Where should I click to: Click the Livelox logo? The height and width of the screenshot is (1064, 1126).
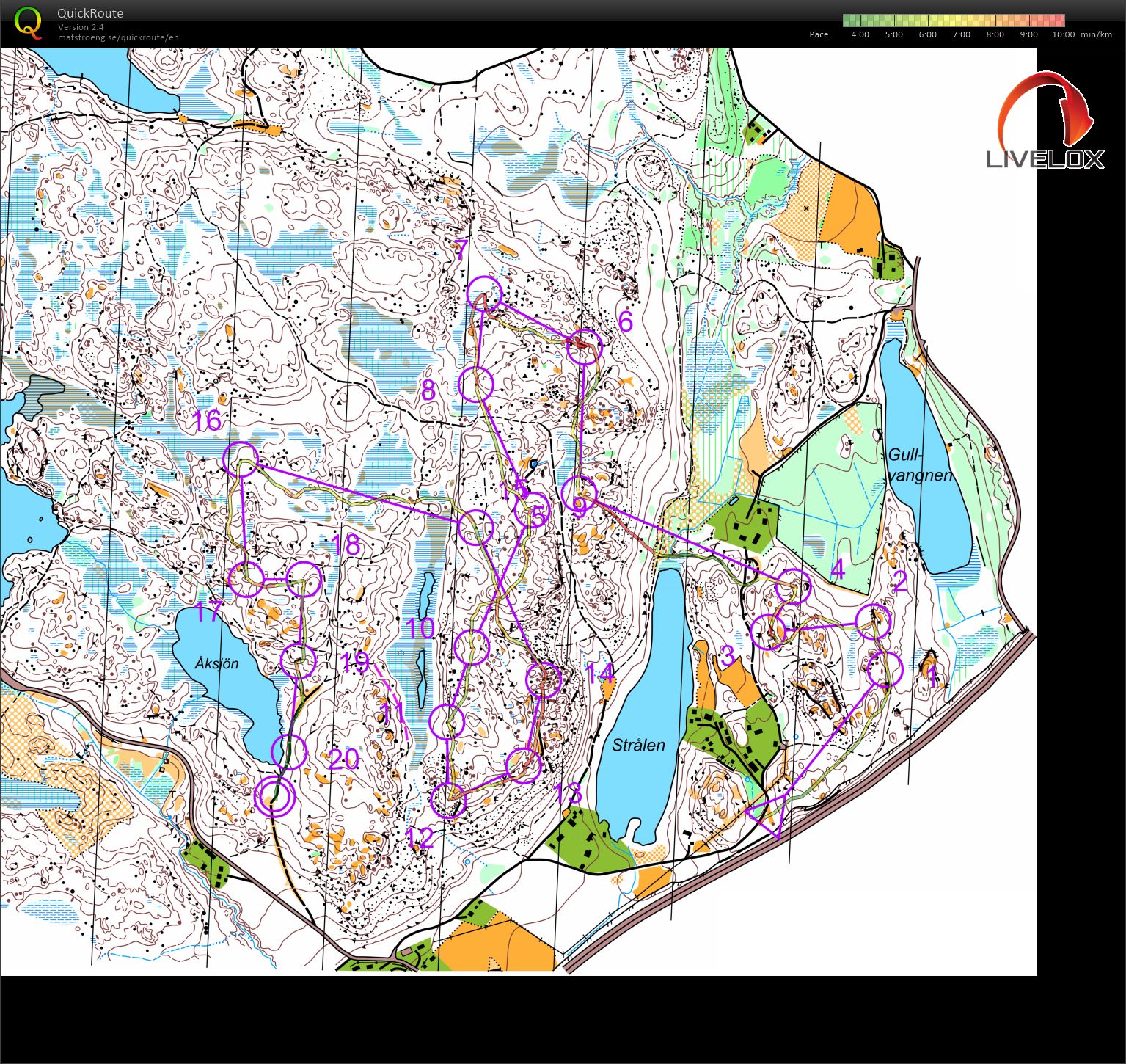pyautogui.click(x=1045, y=121)
